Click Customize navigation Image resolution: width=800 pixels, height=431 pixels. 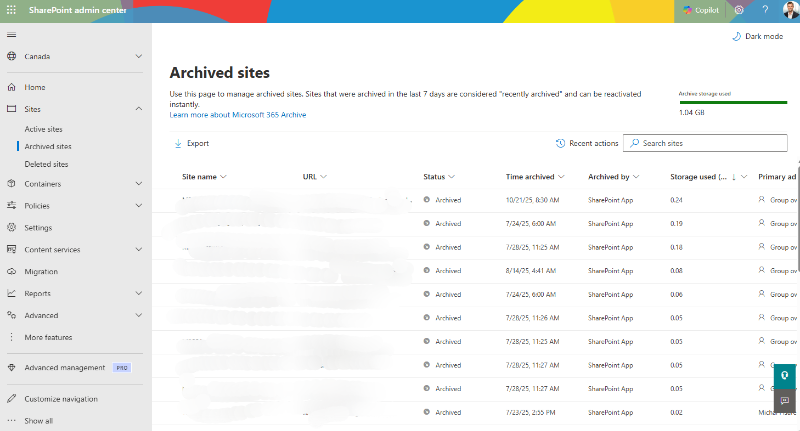(x=61, y=399)
